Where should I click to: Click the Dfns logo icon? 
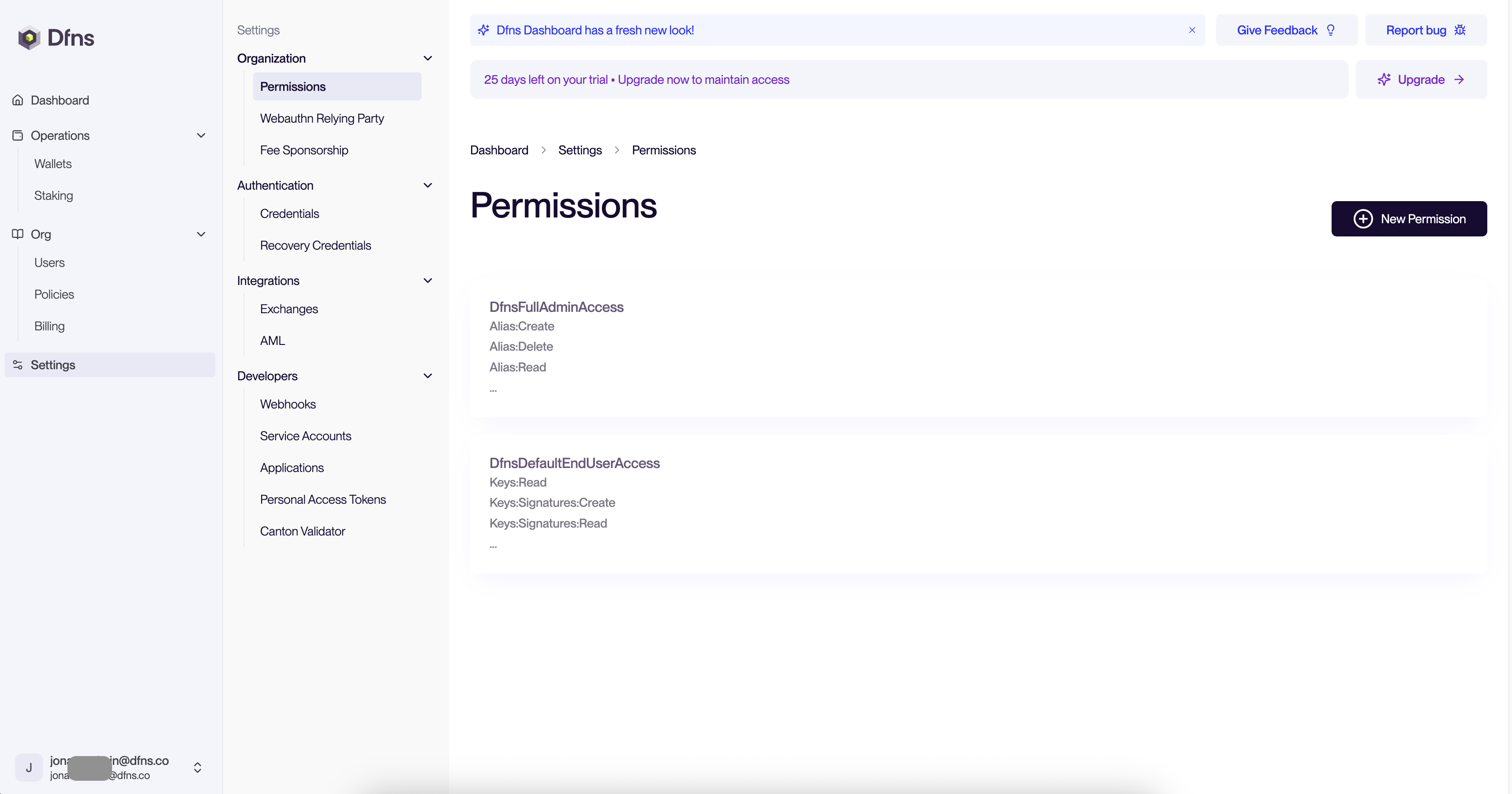[29, 38]
